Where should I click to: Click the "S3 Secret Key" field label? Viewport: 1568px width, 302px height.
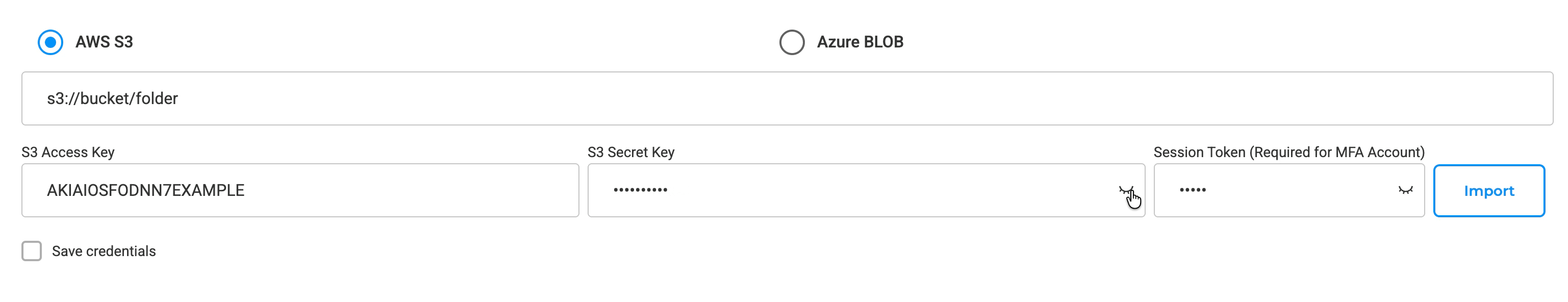click(630, 152)
